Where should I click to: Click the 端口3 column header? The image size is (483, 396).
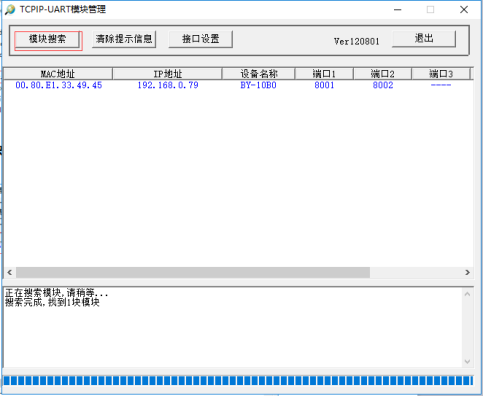441,74
